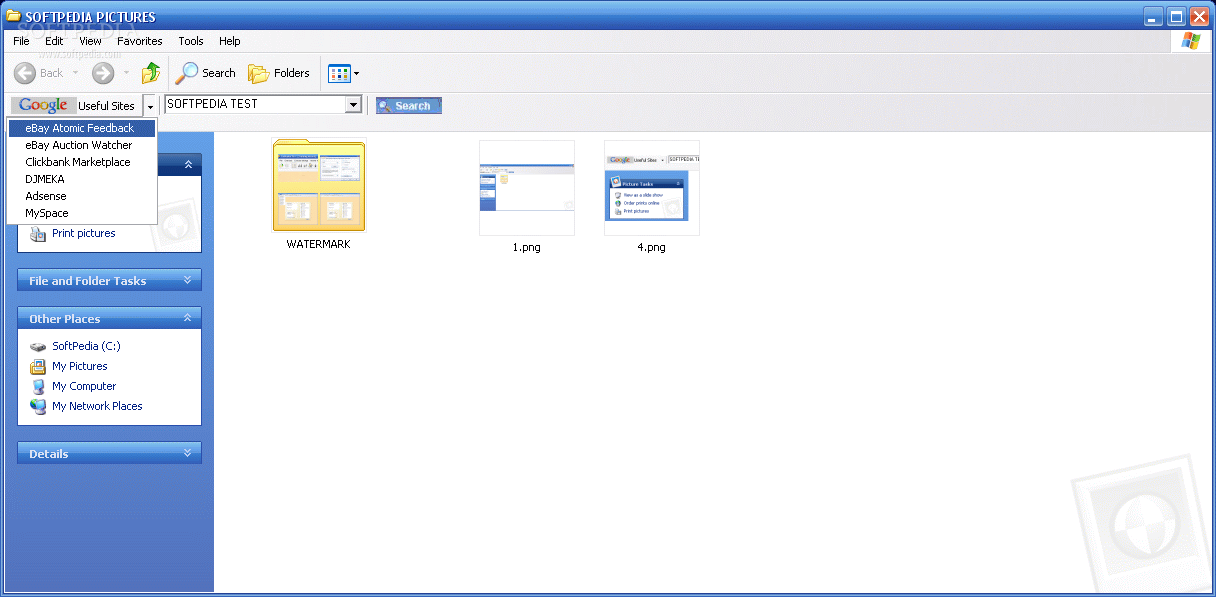Click the Back arrow icon
This screenshot has height=597, width=1216.
pyautogui.click(x=25, y=73)
